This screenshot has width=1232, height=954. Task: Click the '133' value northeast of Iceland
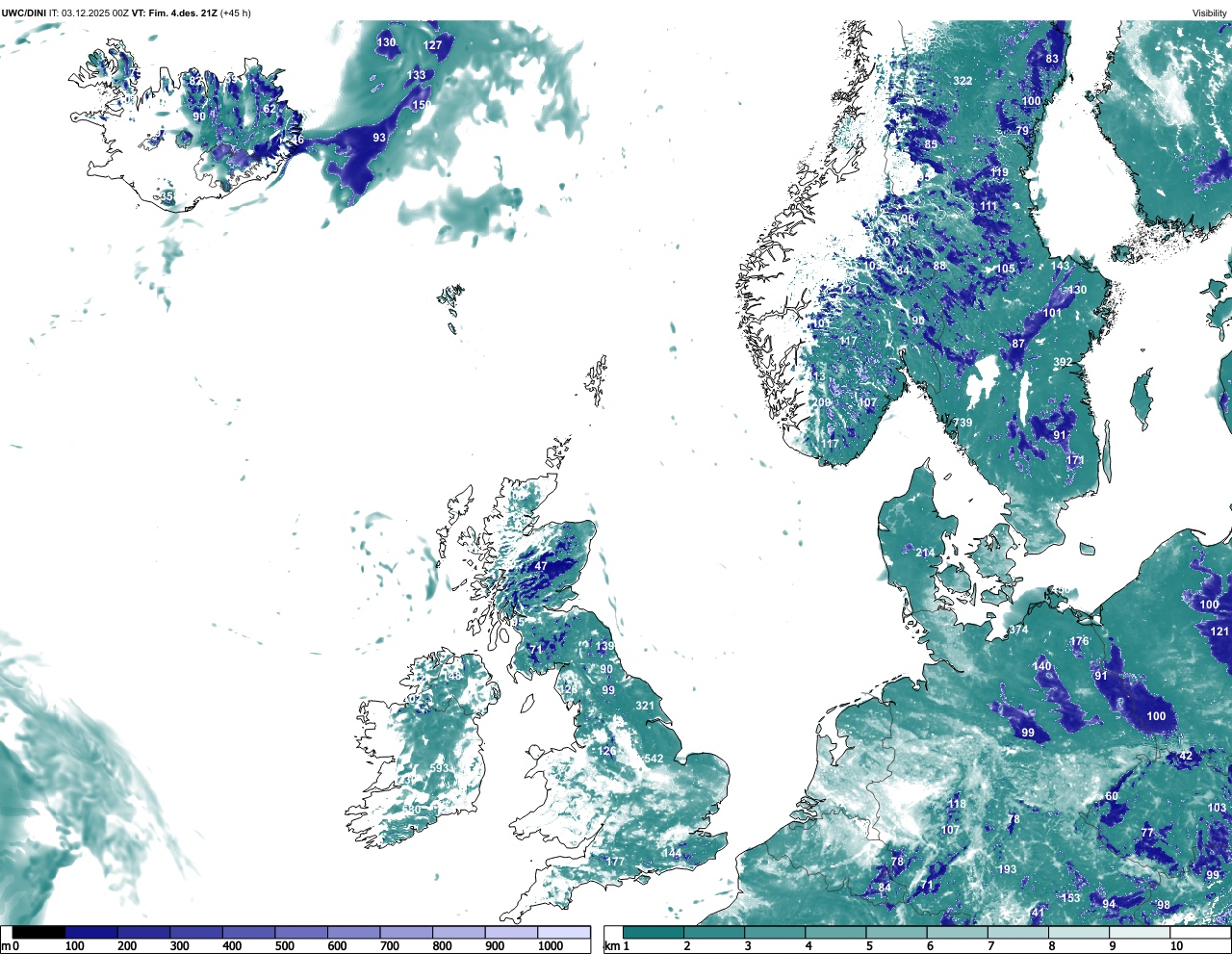click(x=416, y=75)
